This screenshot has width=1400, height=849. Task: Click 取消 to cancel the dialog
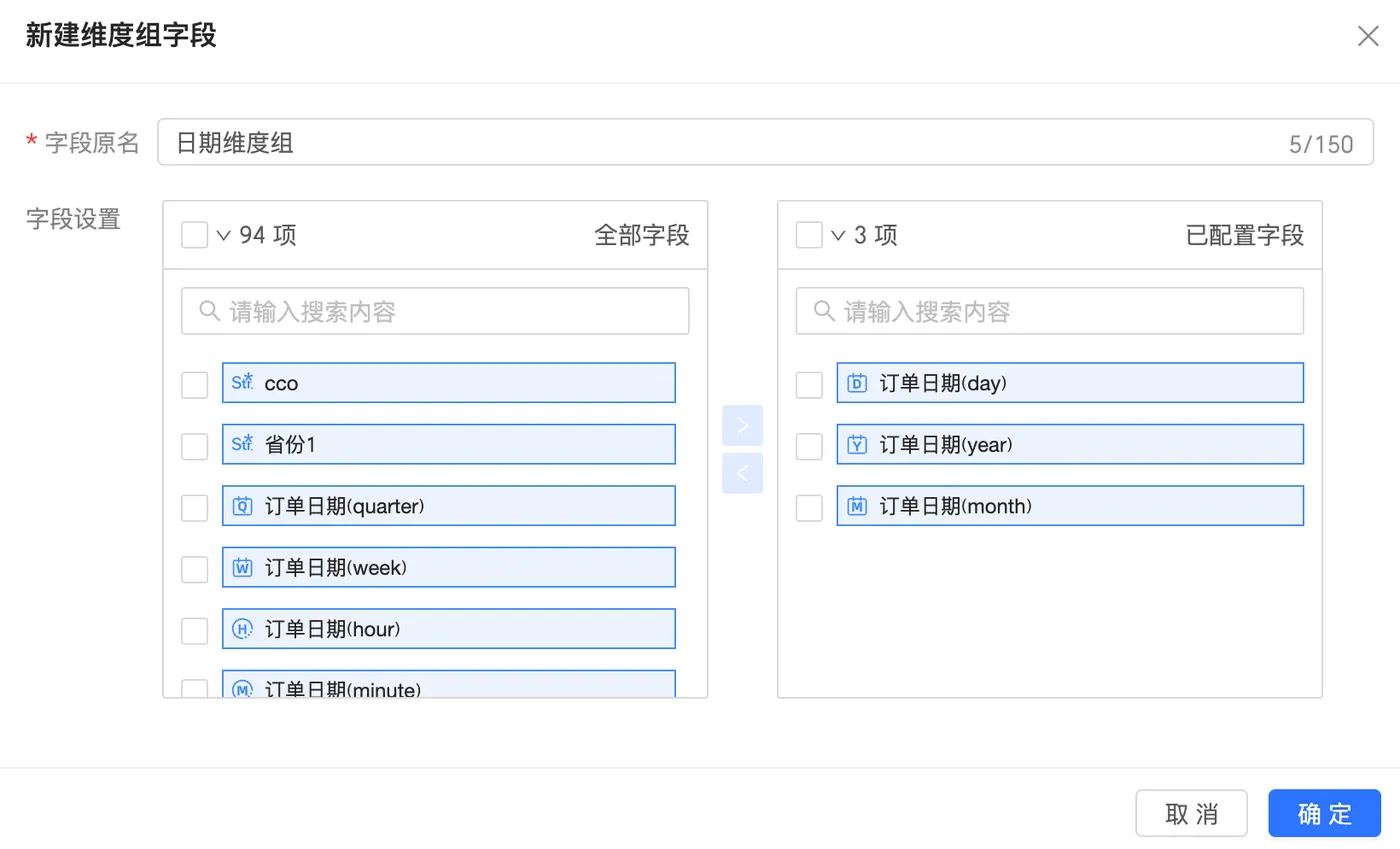[x=1191, y=813]
